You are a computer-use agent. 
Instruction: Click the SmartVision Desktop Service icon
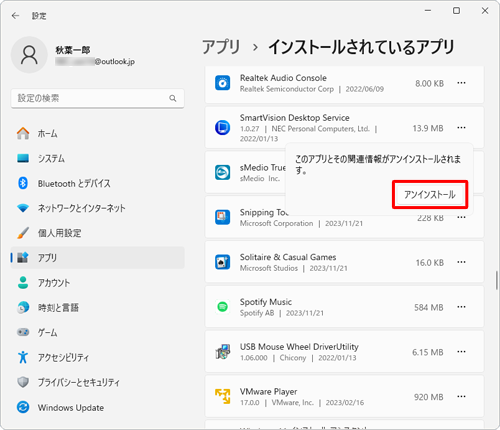pyautogui.click(x=222, y=128)
